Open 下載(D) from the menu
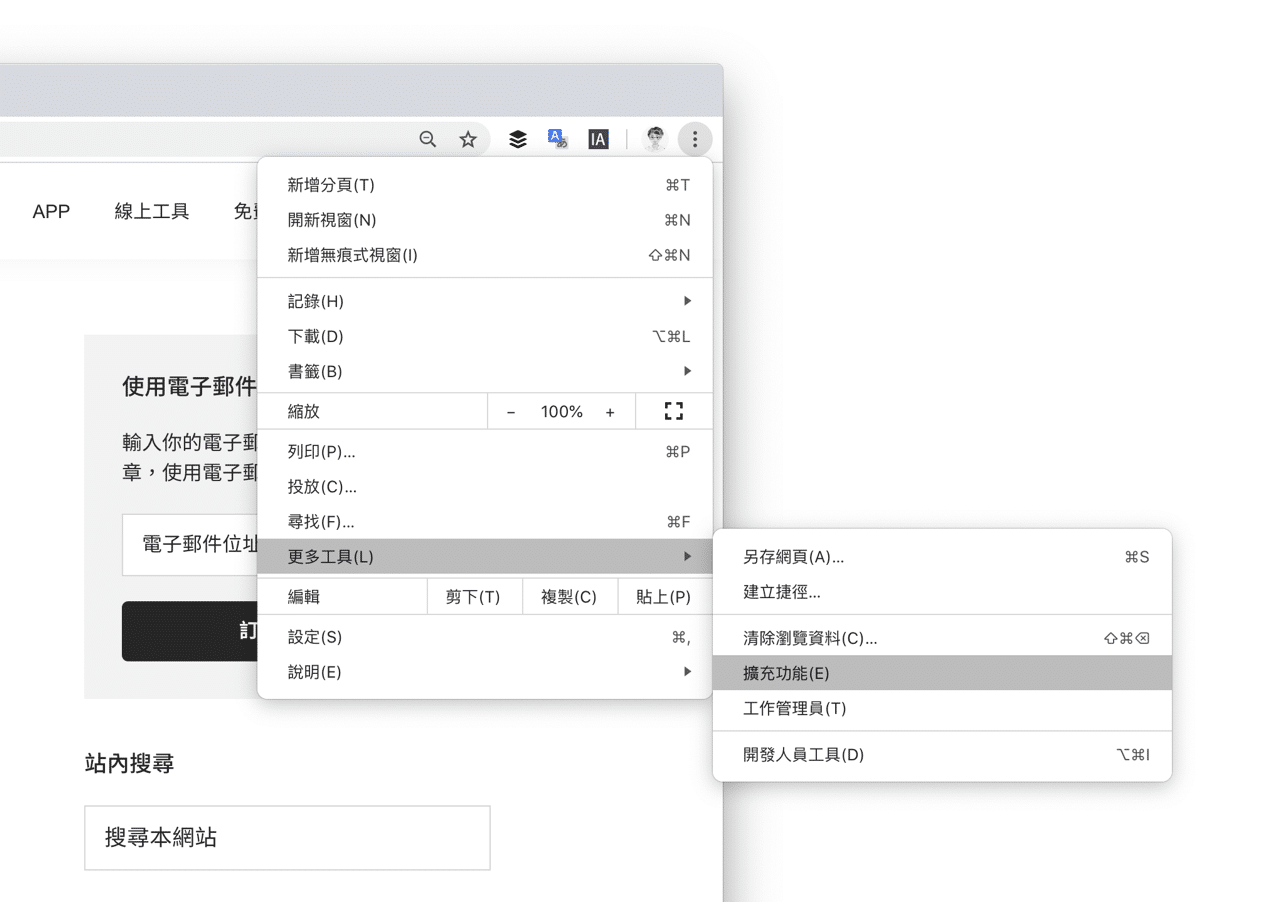This screenshot has width=1280, height=902. [x=485, y=336]
